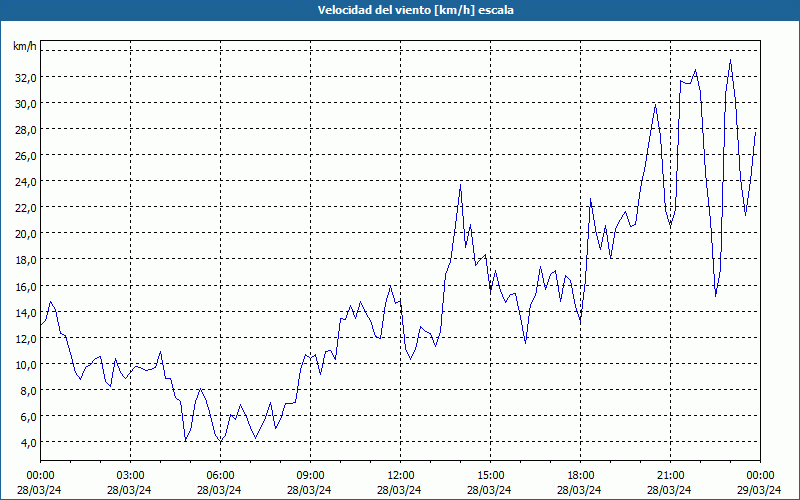Select the '28,0' y-axis value
This screenshot has height=500, width=800.
point(24,130)
